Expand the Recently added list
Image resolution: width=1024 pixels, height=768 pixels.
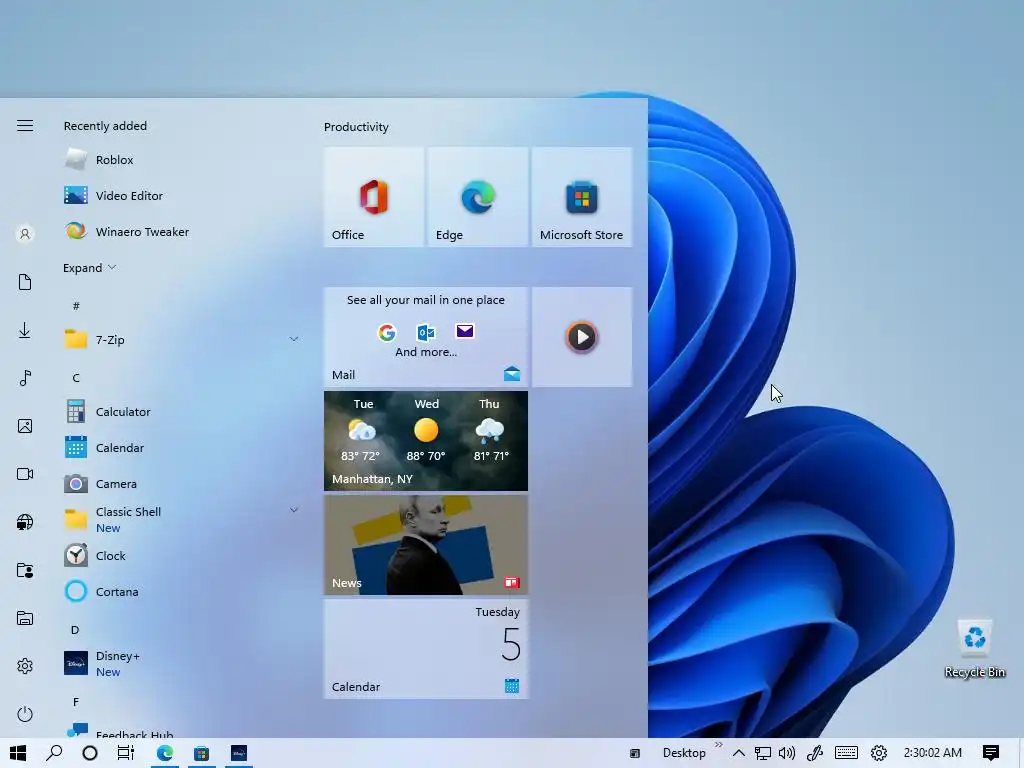pyautogui.click(x=89, y=268)
